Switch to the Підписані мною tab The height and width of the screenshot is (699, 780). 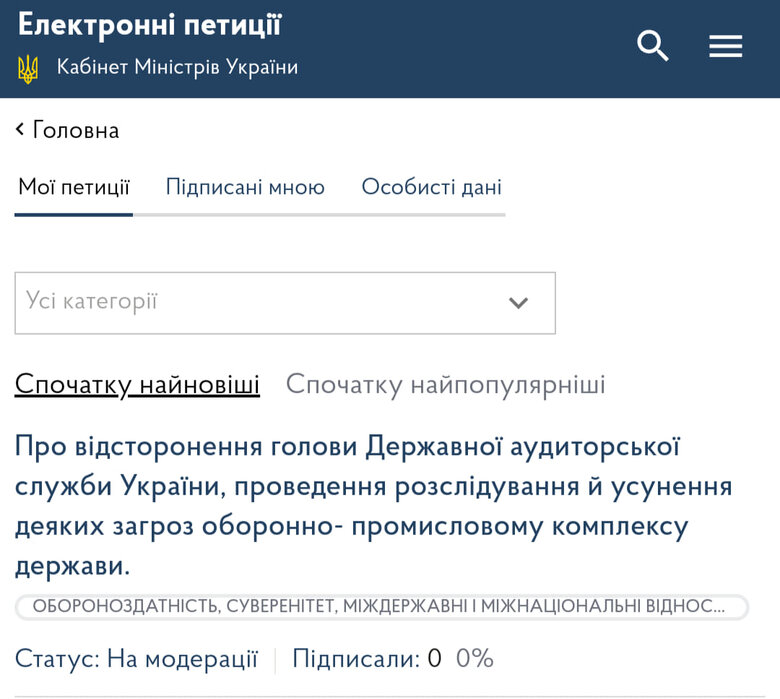pyautogui.click(x=245, y=187)
